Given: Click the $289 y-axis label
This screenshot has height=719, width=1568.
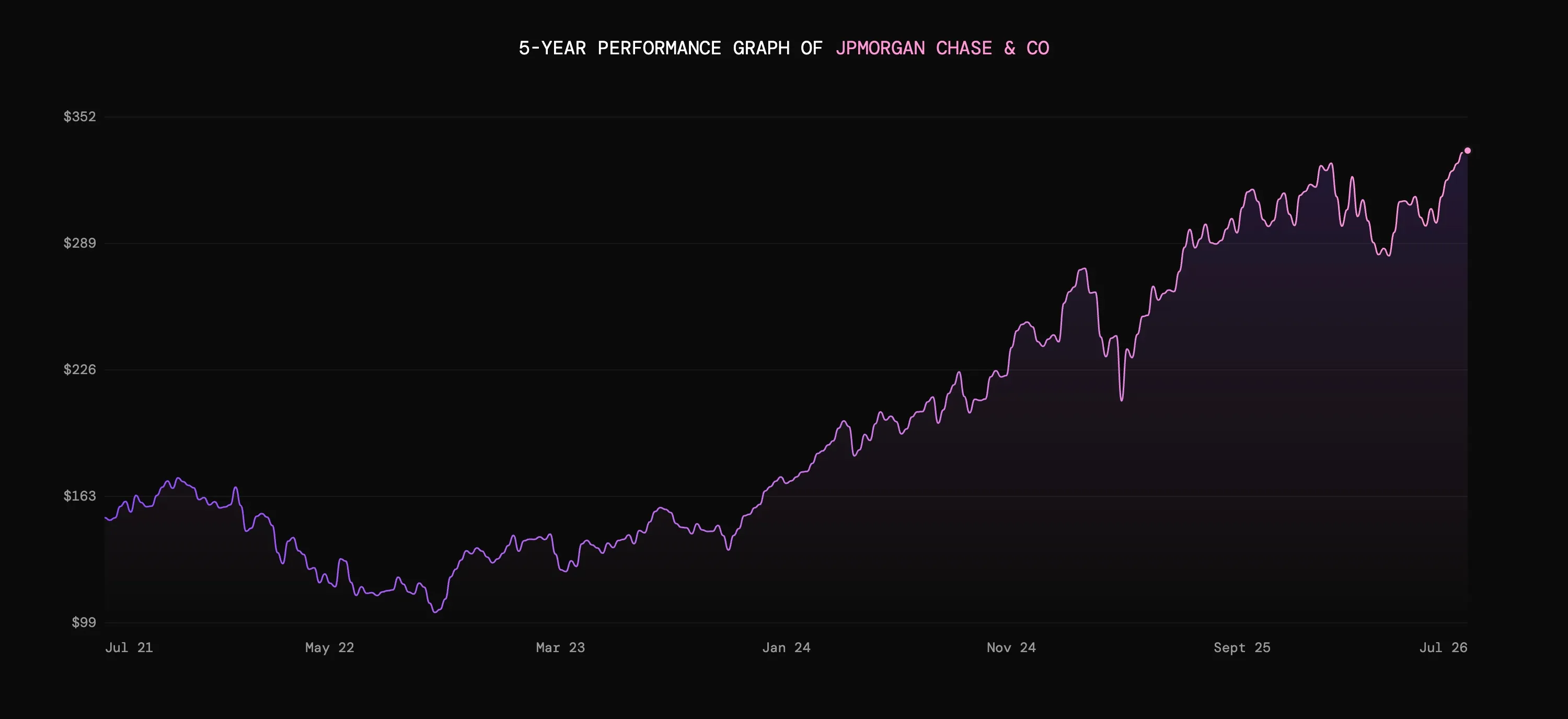Looking at the screenshot, I should click(80, 242).
